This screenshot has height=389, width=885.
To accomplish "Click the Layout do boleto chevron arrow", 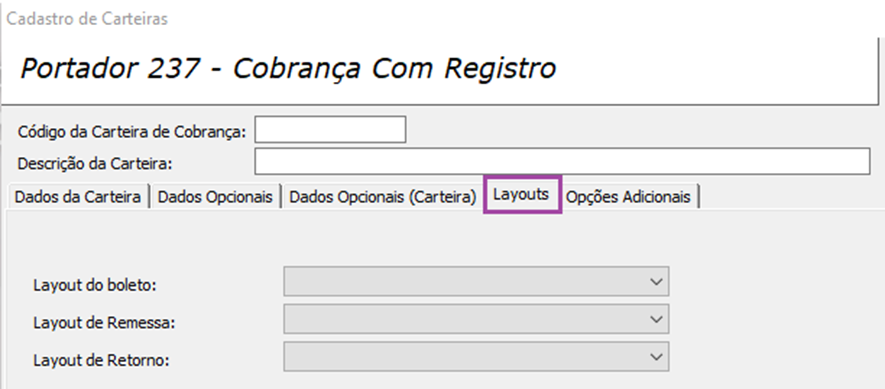I will pos(655,281).
